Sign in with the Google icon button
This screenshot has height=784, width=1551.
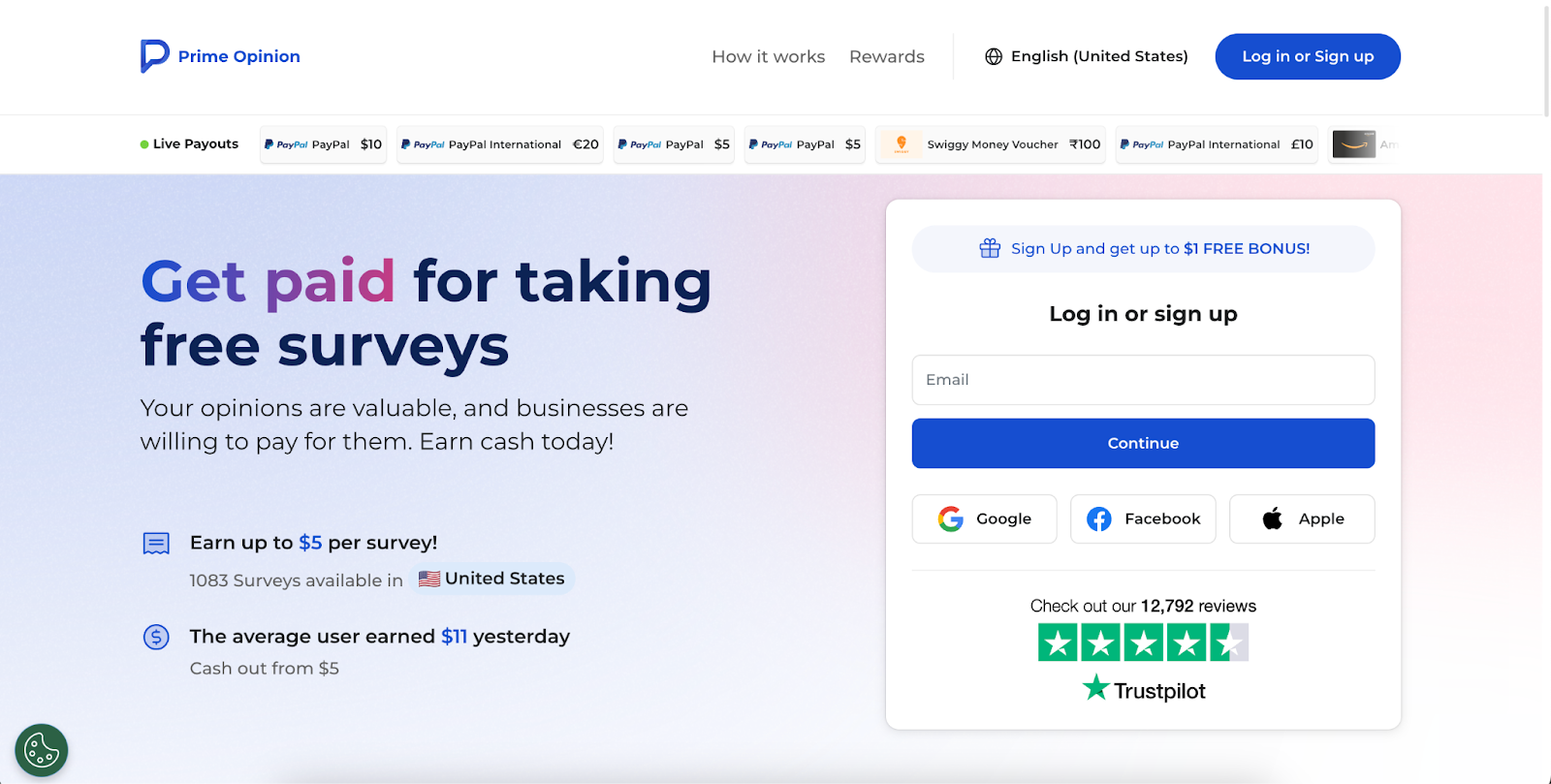[984, 519]
